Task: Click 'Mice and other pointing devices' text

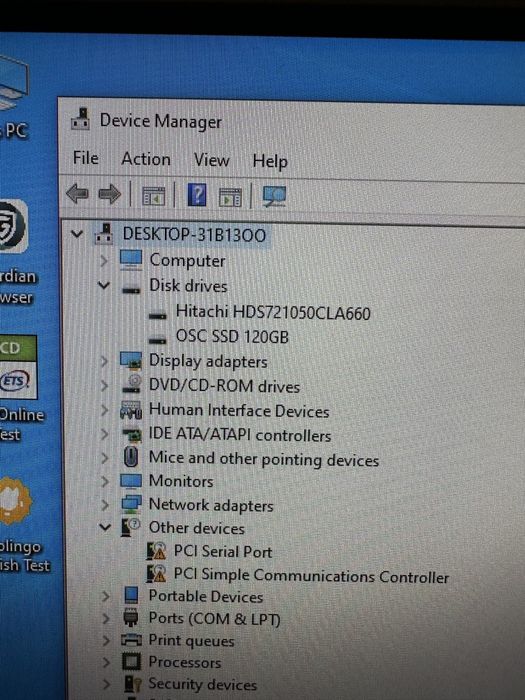Action: pos(264,459)
